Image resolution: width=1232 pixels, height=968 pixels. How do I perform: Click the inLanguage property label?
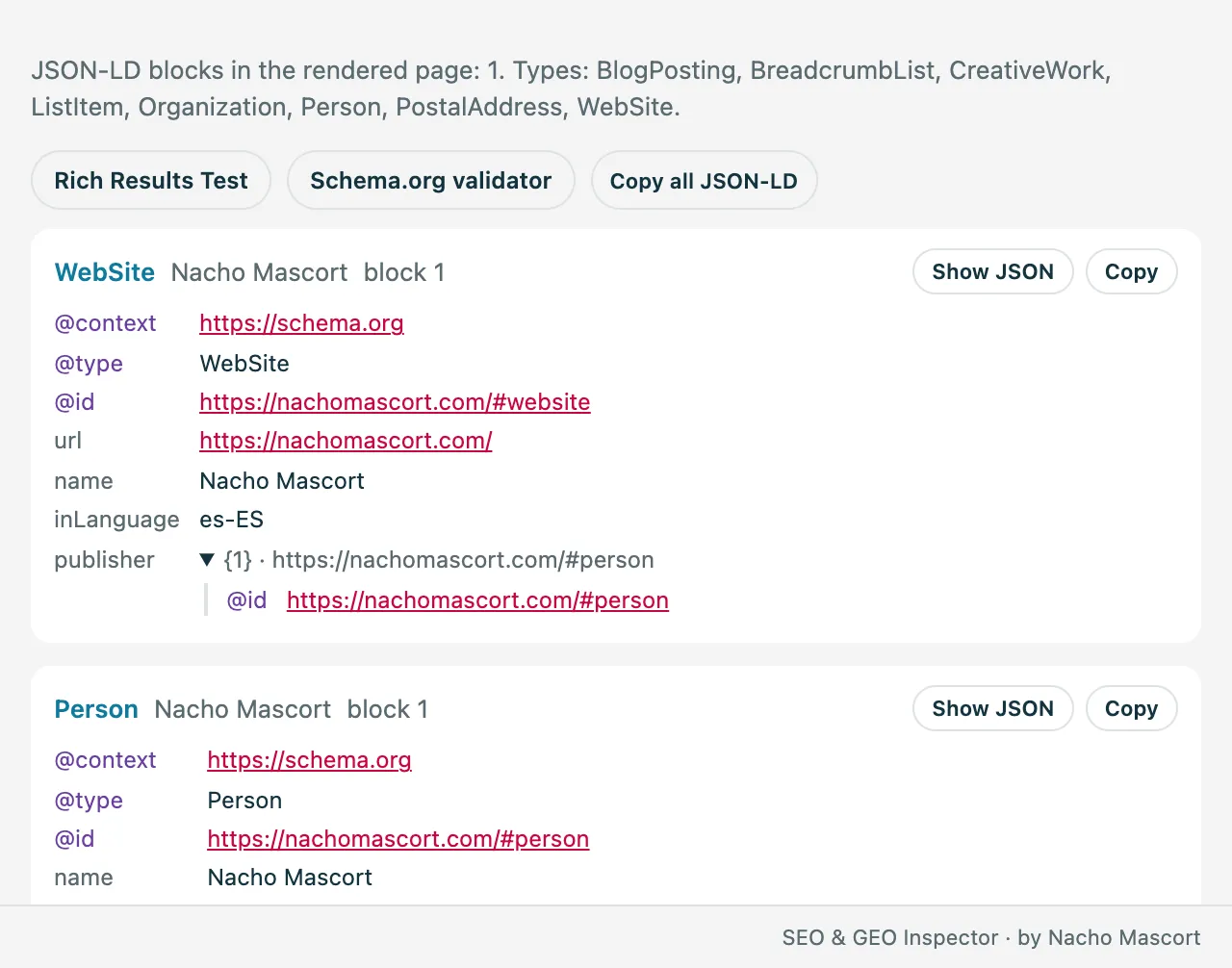coord(116,520)
